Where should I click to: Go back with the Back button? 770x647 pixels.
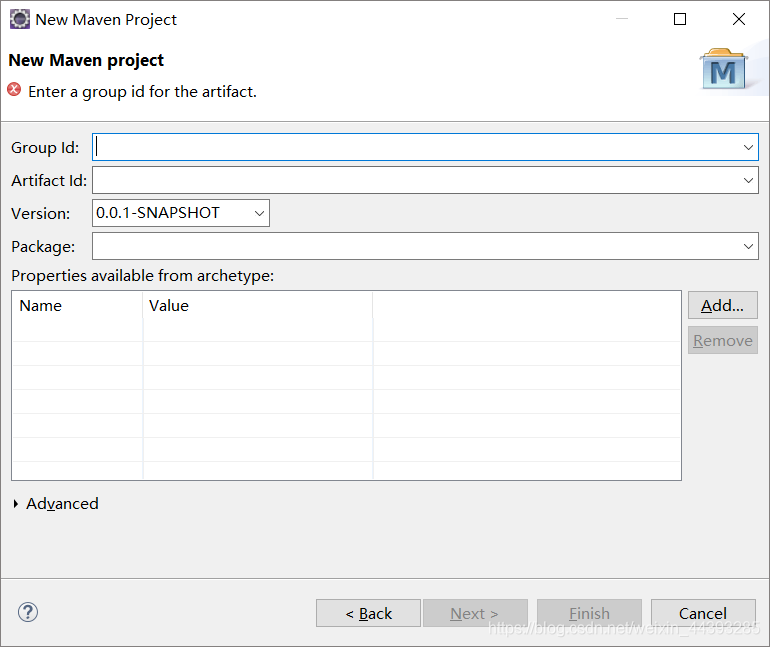pyautogui.click(x=368, y=613)
